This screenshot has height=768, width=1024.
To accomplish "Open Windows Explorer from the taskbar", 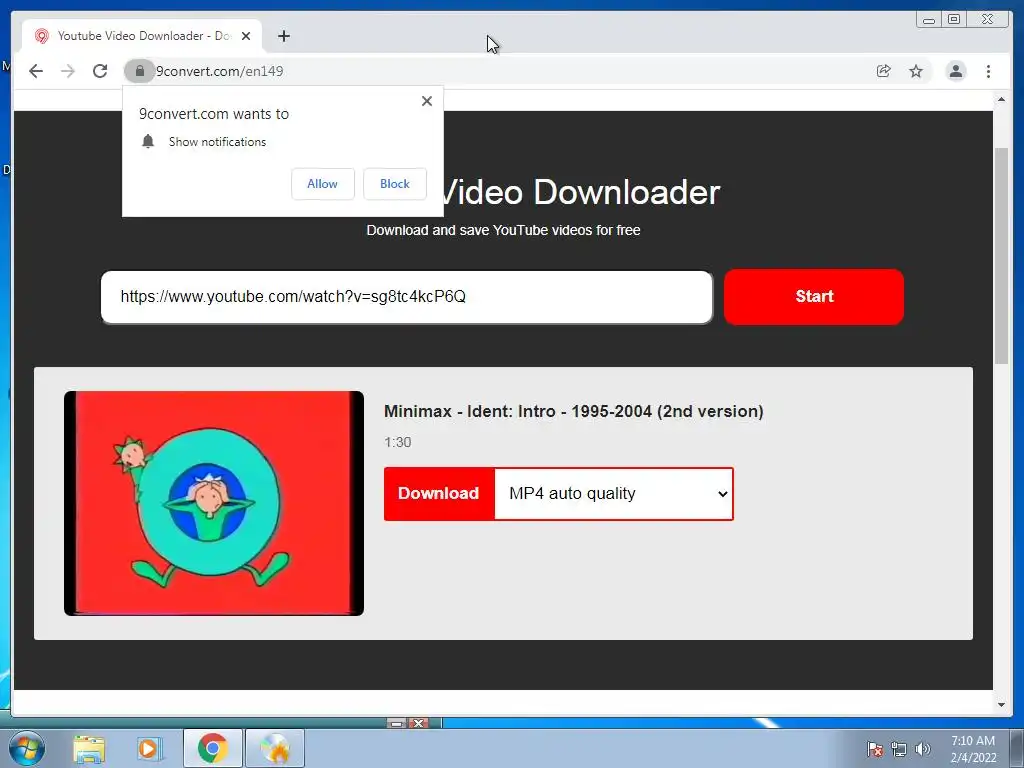I will coord(89,748).
